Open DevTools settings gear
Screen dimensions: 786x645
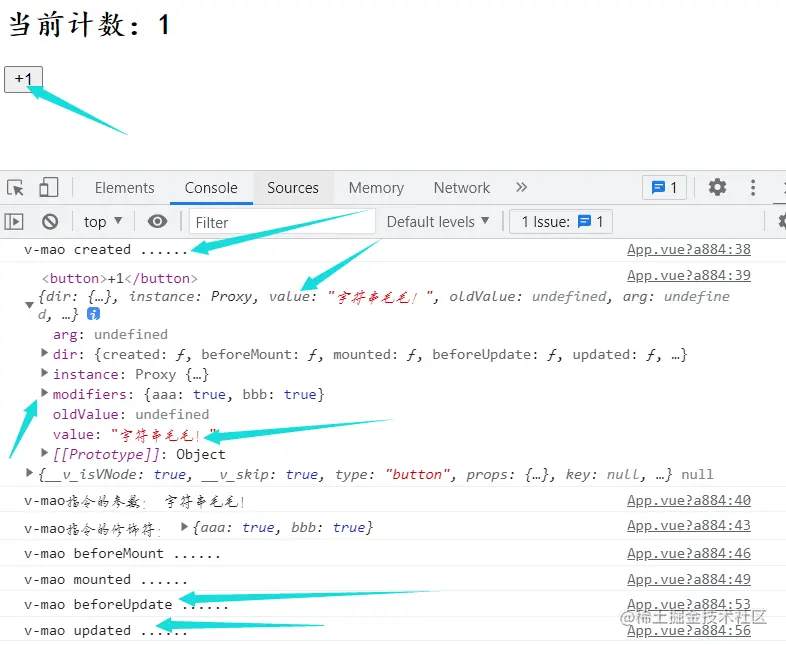pos(717,187)
